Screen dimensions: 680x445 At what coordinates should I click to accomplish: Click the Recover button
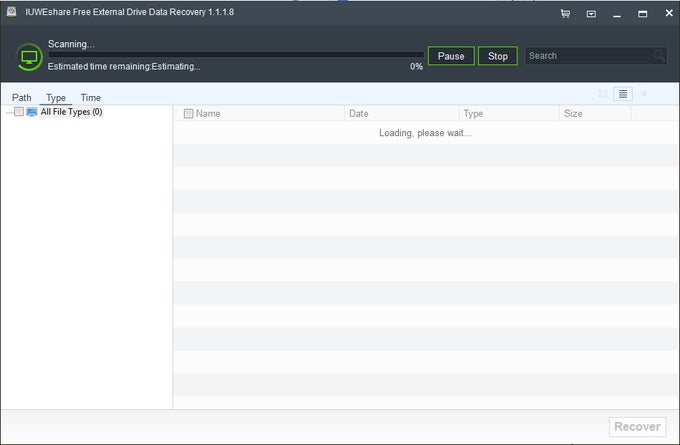638,426
